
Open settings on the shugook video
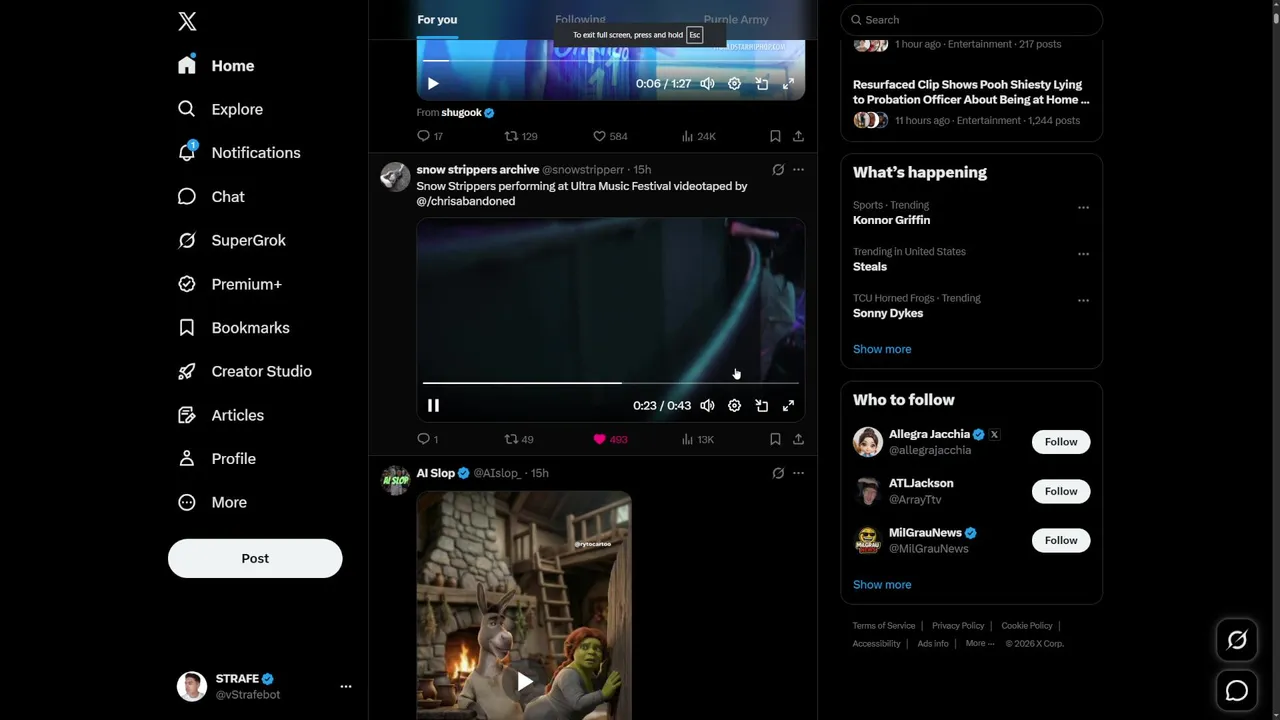point(734,84)
